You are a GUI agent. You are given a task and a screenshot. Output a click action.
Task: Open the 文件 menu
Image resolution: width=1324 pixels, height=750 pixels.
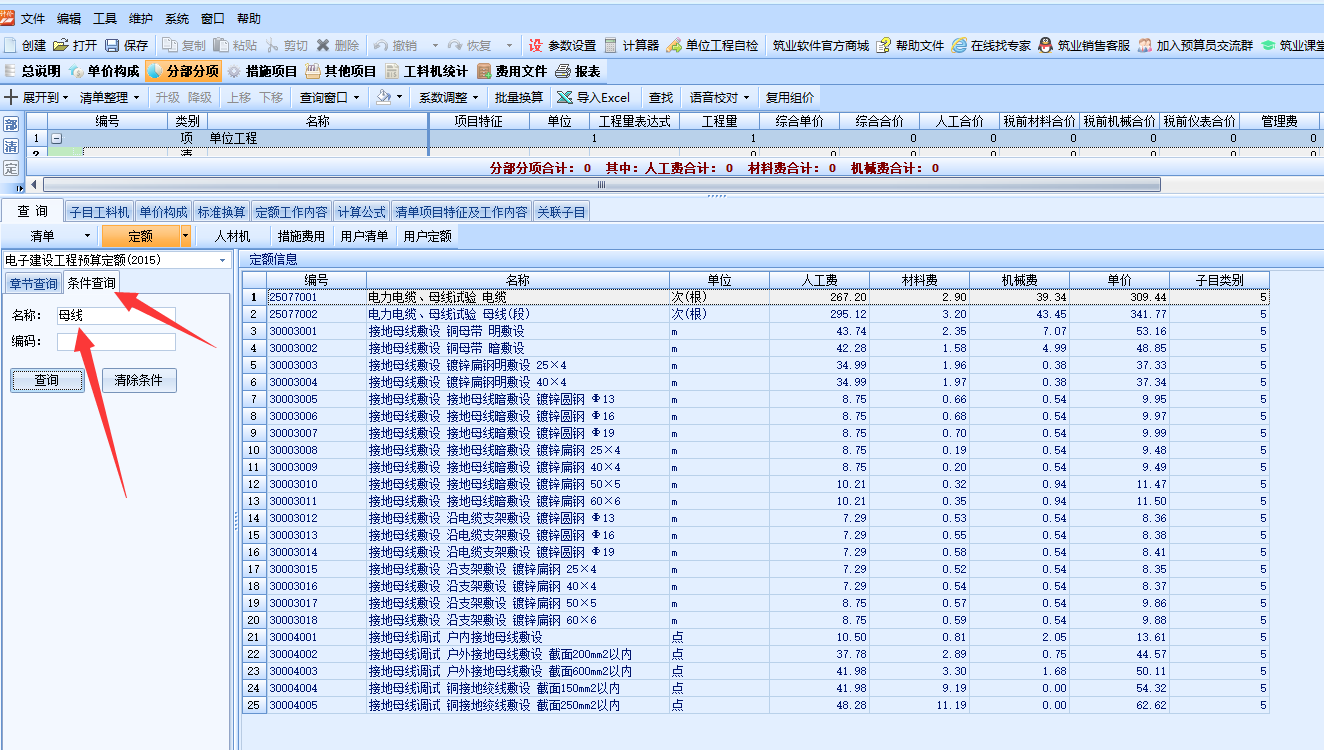pyautogui.click(x=33, y=18)
